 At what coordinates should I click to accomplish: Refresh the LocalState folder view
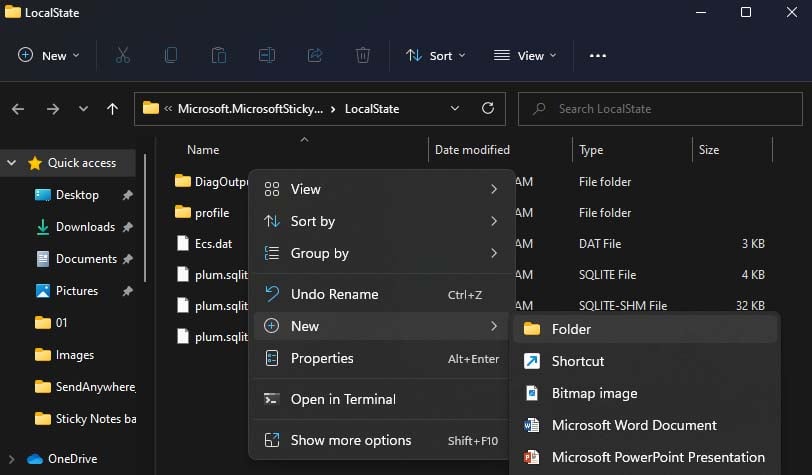click(x=487, y=108)
